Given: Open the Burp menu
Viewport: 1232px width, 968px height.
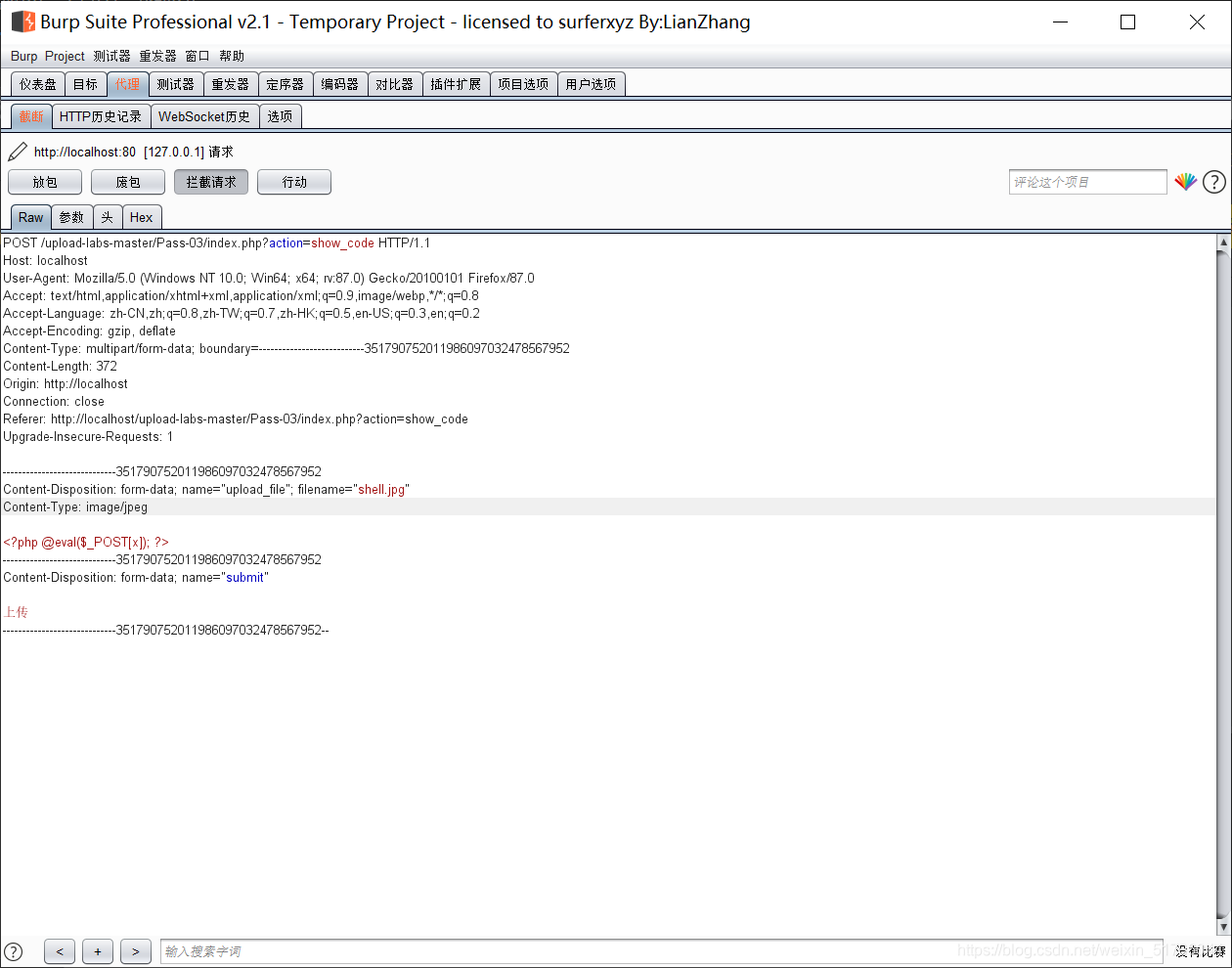Looking at the screenshot, I should tap(24, 56).
